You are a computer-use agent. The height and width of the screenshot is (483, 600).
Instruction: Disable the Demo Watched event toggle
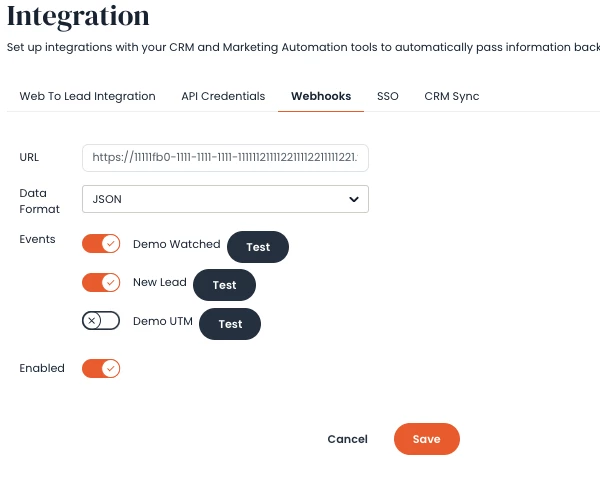coord(101,244)
